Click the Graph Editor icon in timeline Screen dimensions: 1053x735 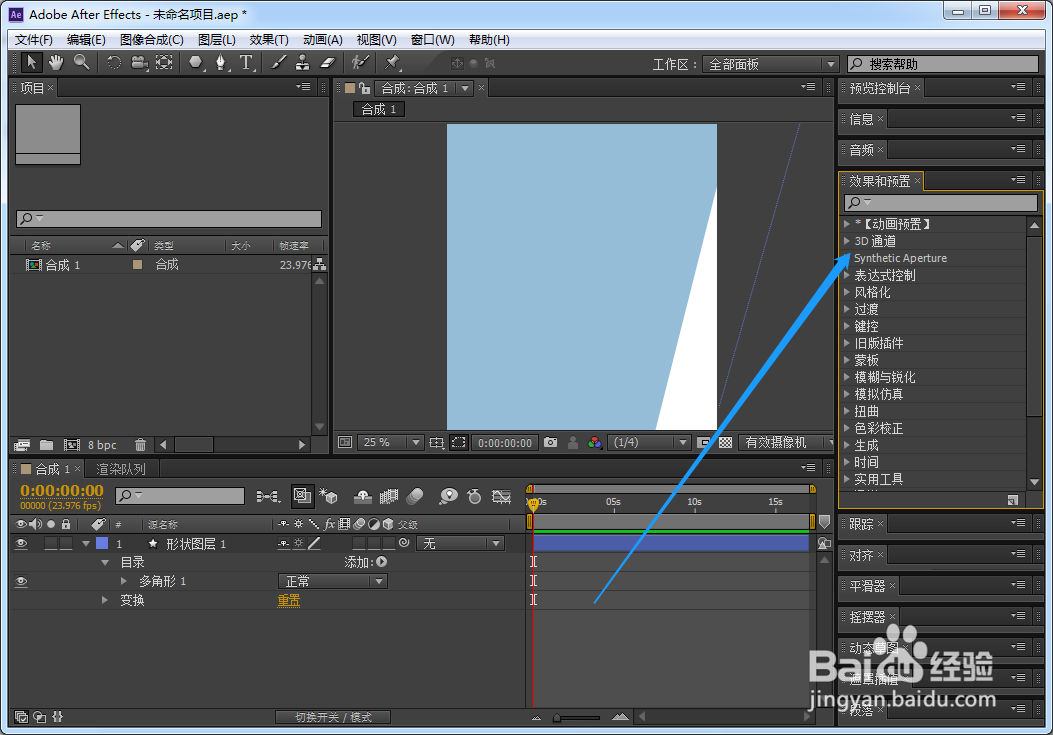point(502,496)
